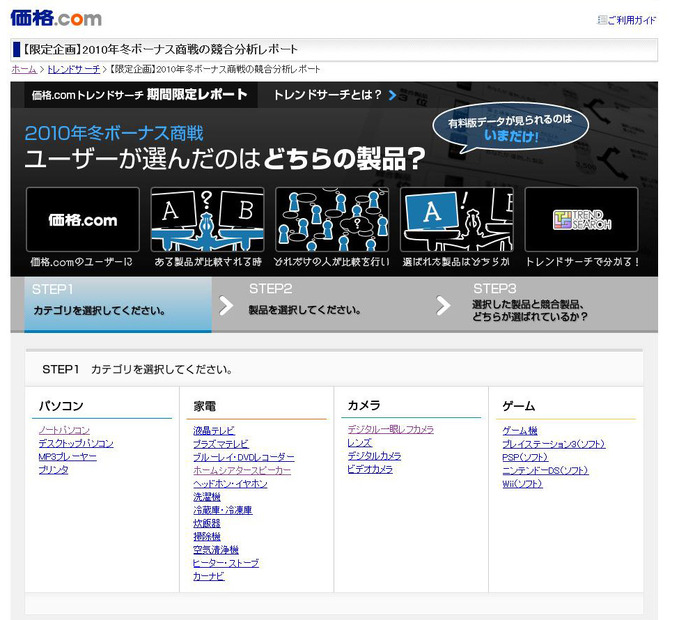Viewport: 679px width, 620px height.
Task: Open ヒーター・ストーブ category
Action: pyautogui.click(x=226, y=563)
